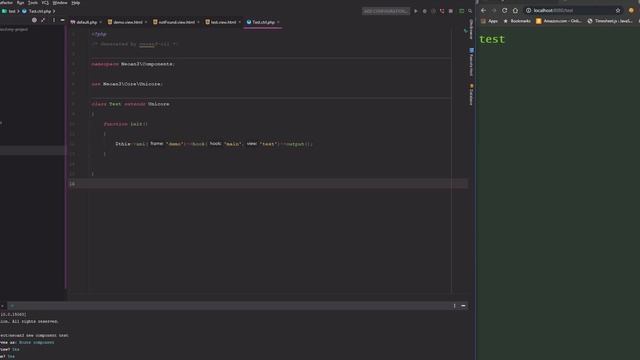The width and height of the screenshot is (640, 360).
Task: Close the notFound.view.html tab
Action: pyautogui.click(x=198, y=22)
